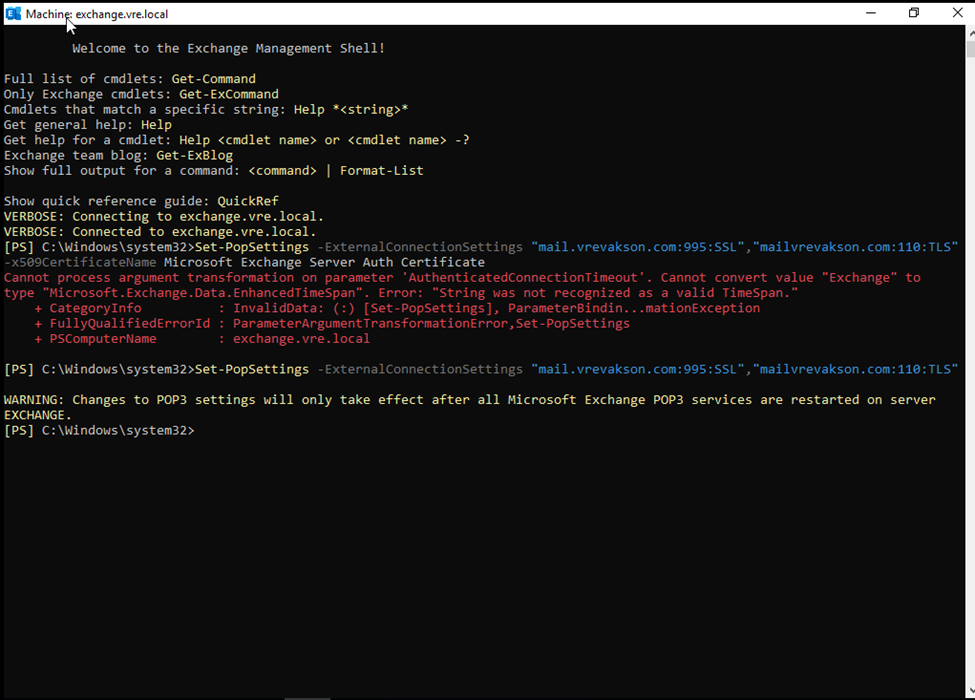Click the welcome message line
The width and height of the screenshot is (975, 700).
pyautogui.click(x=228, y=48)
